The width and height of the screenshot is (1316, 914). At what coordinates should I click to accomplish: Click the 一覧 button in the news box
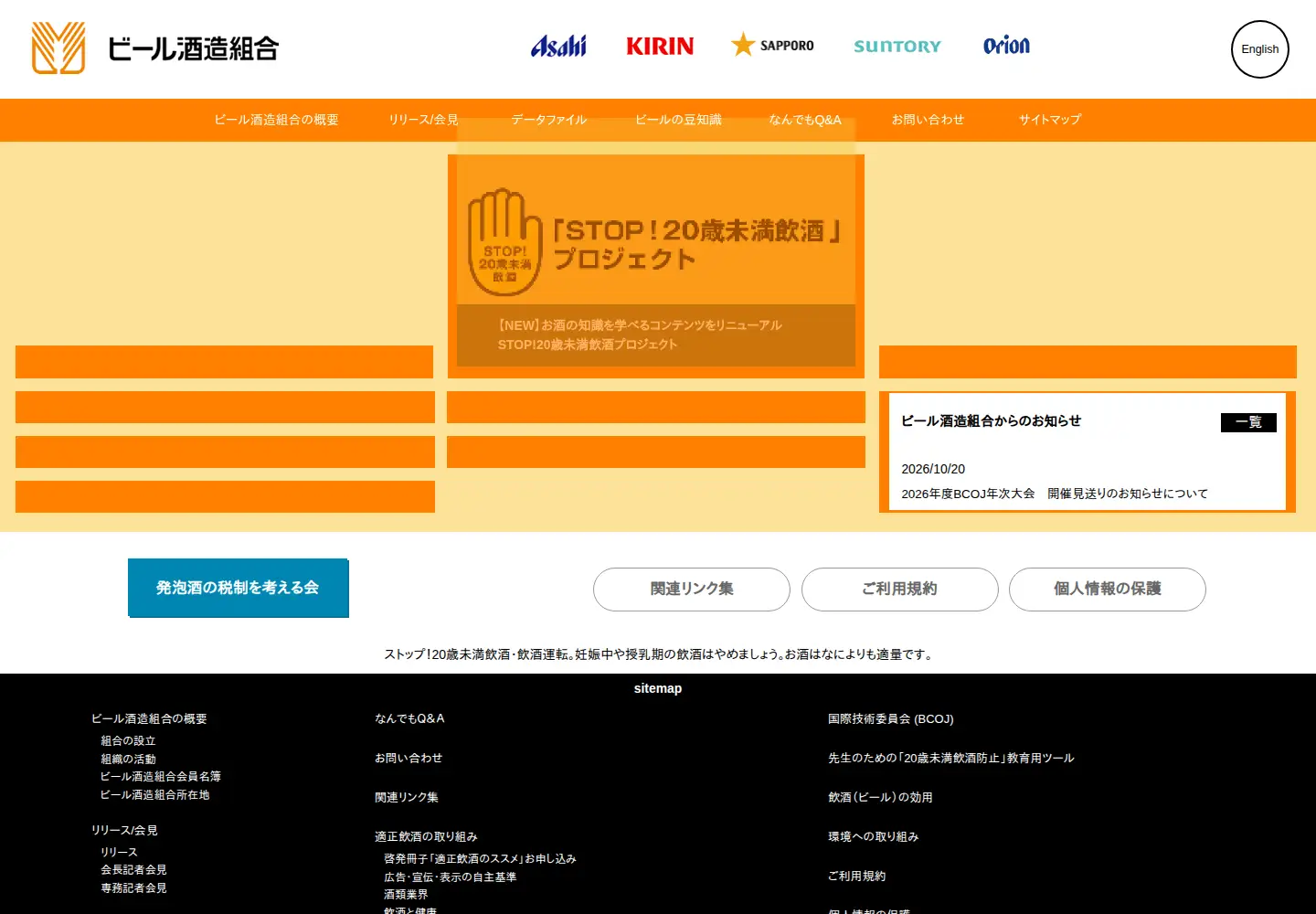tap(1248, 422)
